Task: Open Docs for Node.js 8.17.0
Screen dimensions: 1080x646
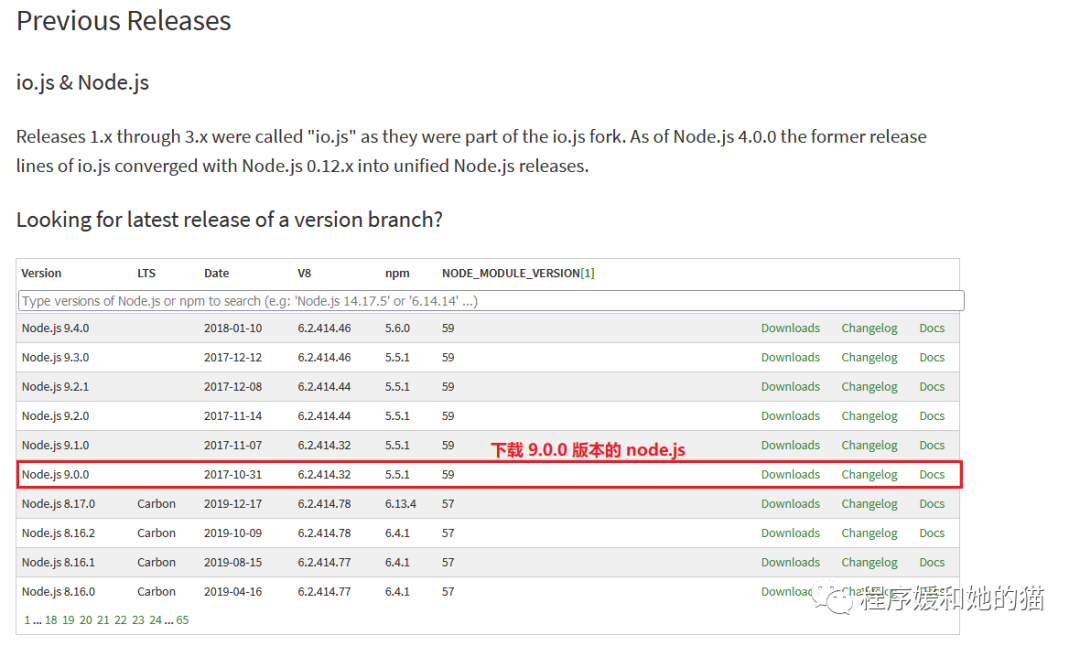Action: (932, 504)
